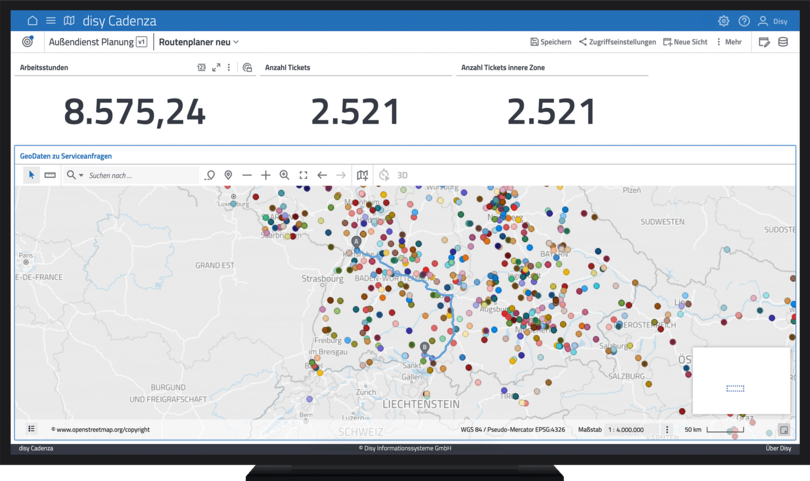810x481 pixels.
Task: Go to the home page icon
Action: 32,21
